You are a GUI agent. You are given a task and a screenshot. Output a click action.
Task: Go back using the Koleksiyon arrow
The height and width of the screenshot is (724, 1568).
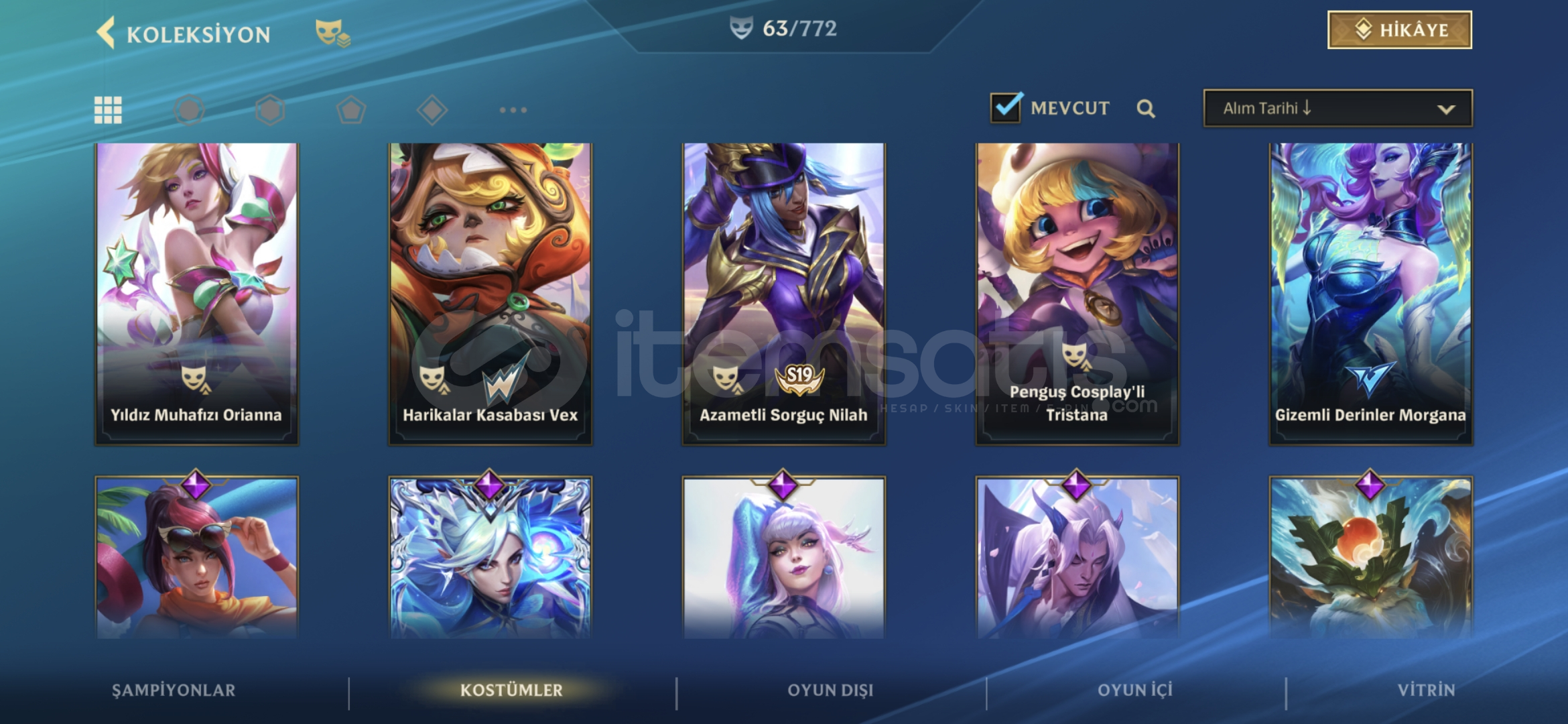[106, 33]
